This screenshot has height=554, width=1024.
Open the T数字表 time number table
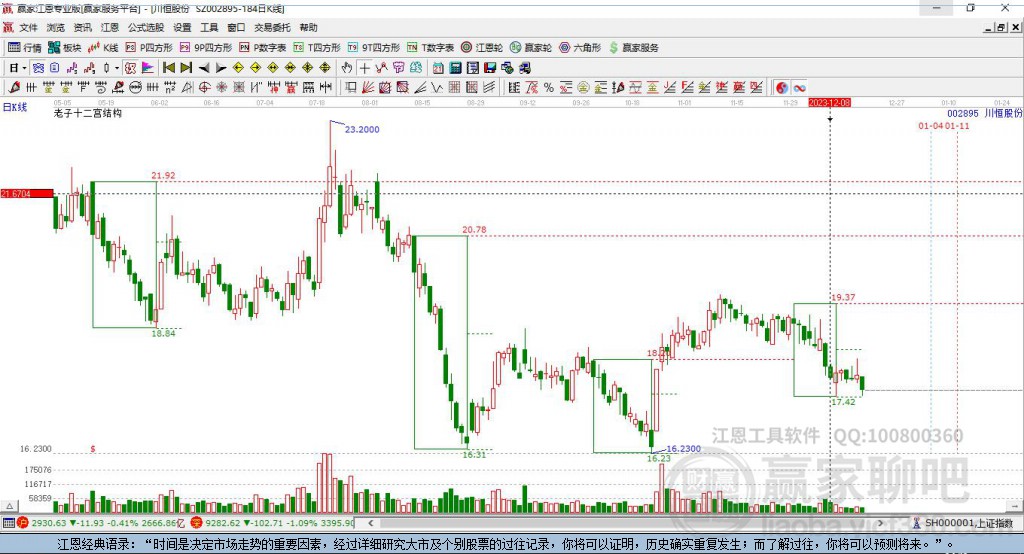430,48
